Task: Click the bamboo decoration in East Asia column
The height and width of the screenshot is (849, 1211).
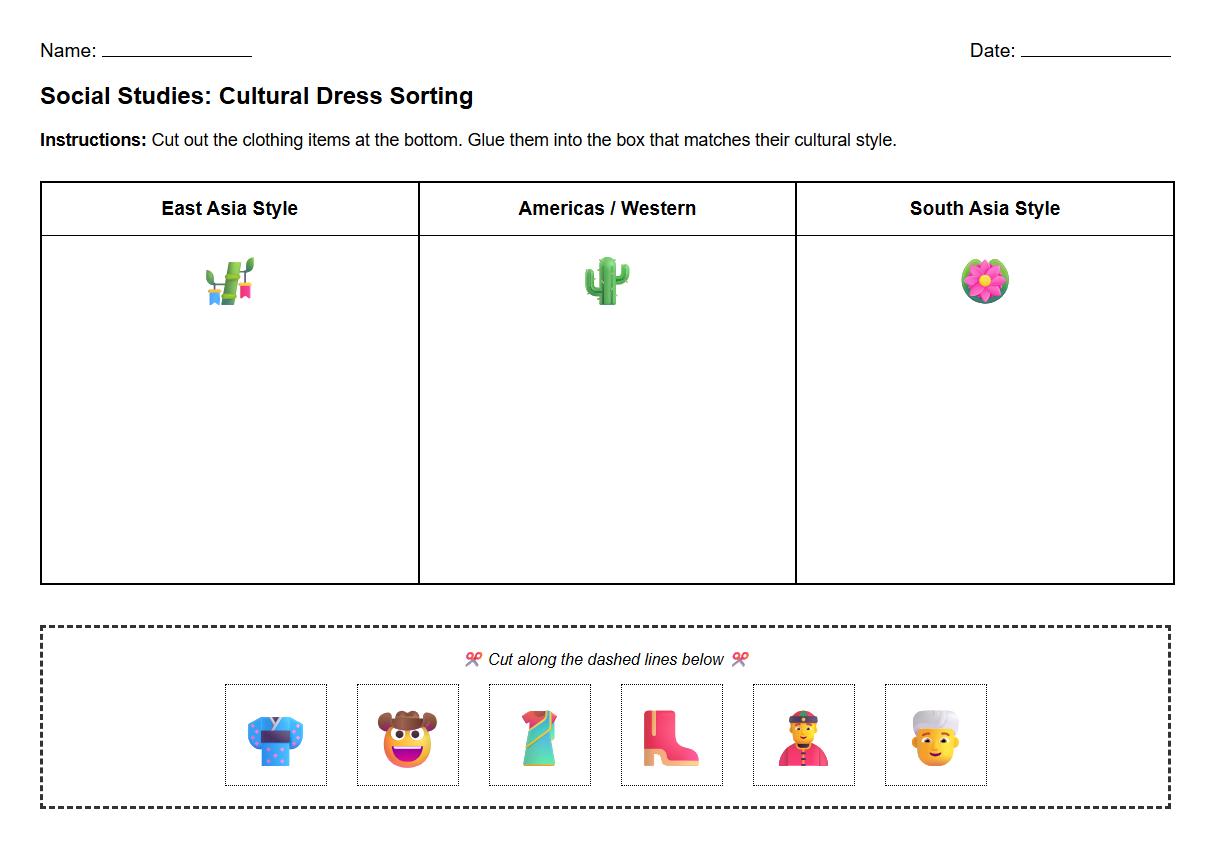Action: tap(229, 281)
